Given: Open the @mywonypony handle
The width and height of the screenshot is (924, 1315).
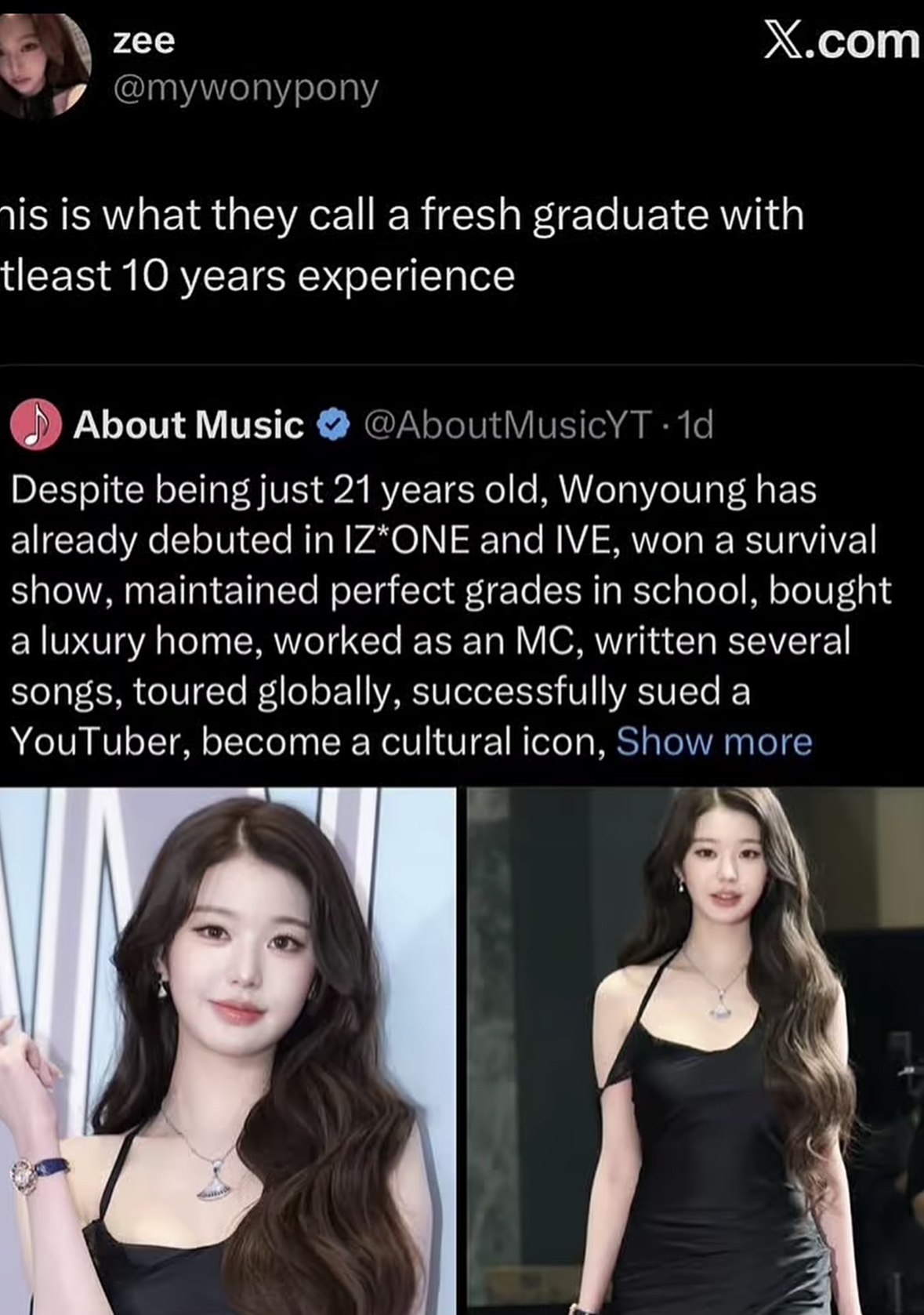Looking at the screenshot, I should 245,89.
